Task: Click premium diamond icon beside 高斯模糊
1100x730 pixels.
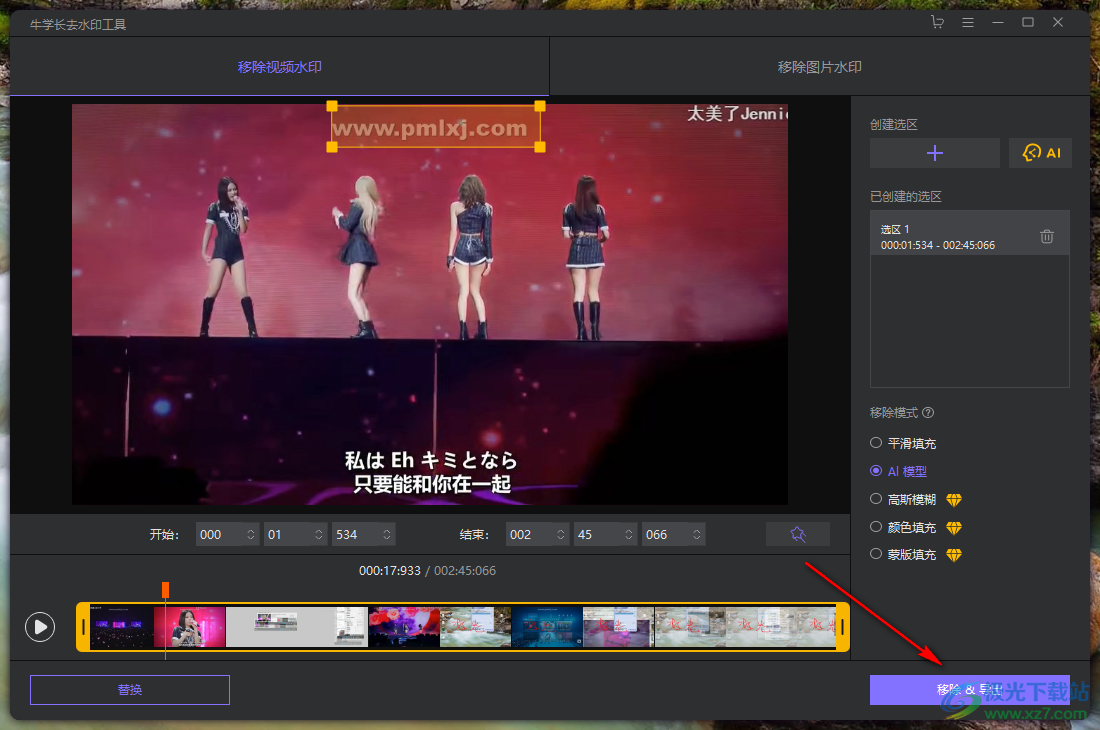Action: 953,500
